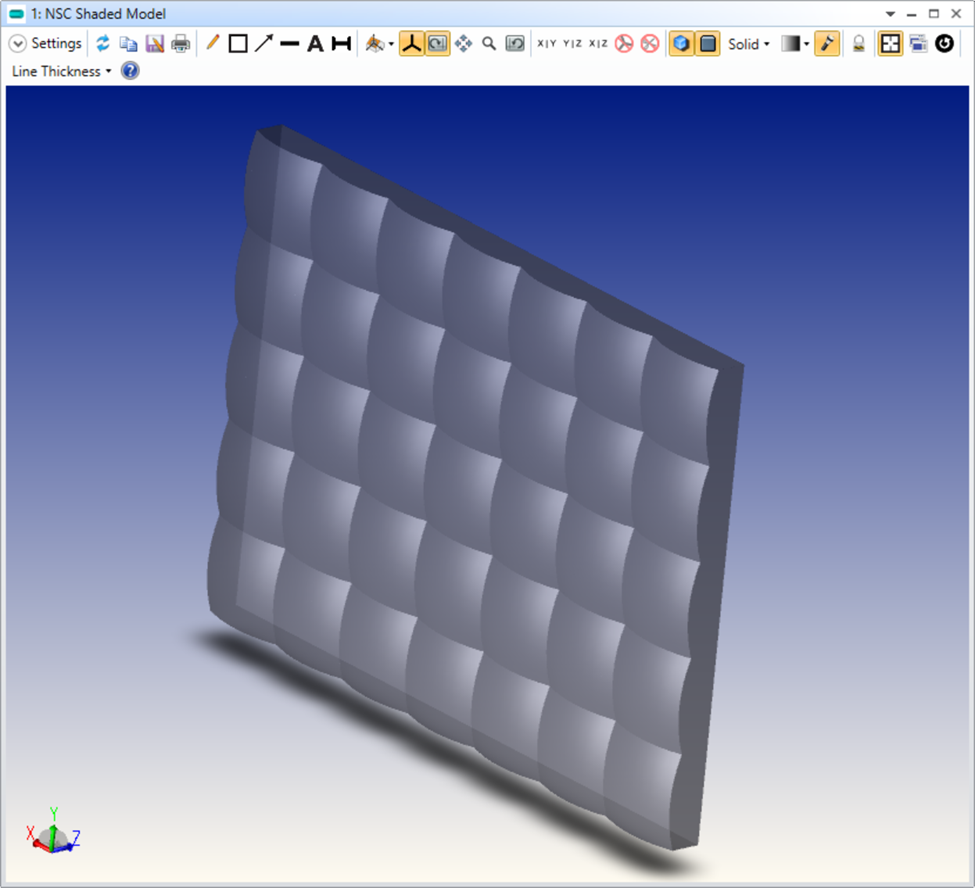The height and width of the screenshot is (888, 975).
Task: Open the background gradient color selector
Action: pyautogui.click(x=789, y=43)
